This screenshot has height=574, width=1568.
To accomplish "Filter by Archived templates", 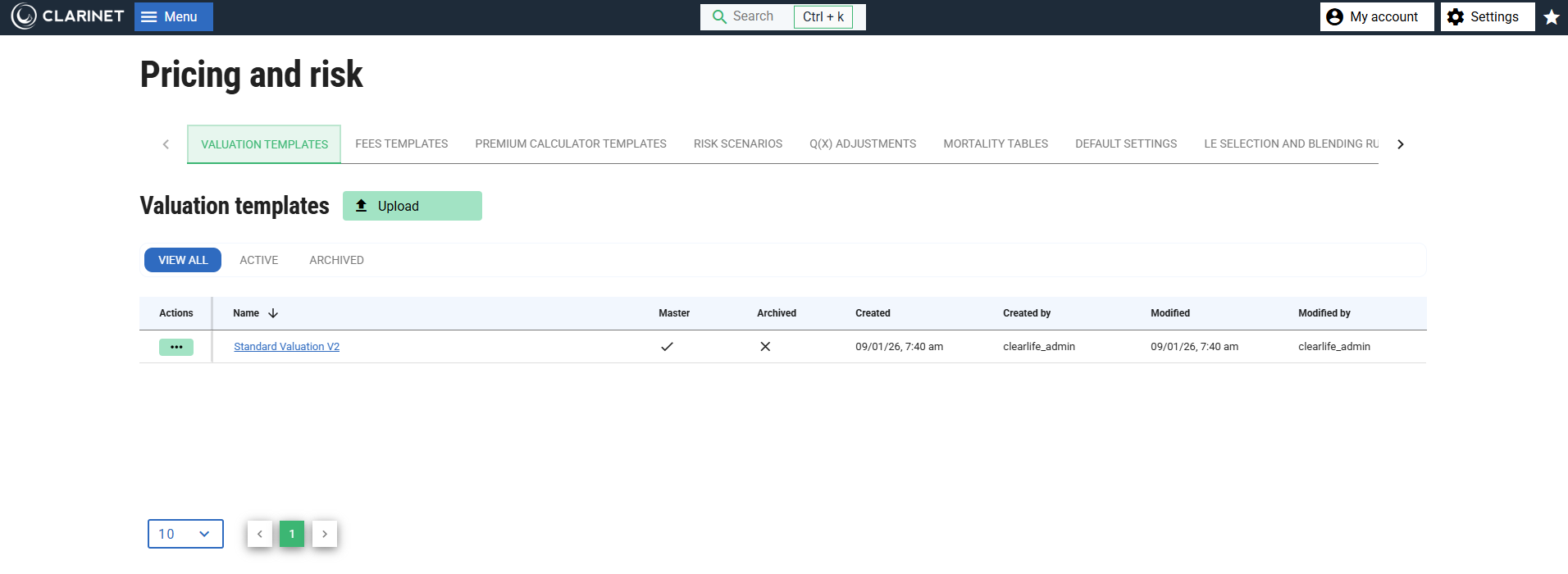I will pyautogui.click(x=336, y=260).
